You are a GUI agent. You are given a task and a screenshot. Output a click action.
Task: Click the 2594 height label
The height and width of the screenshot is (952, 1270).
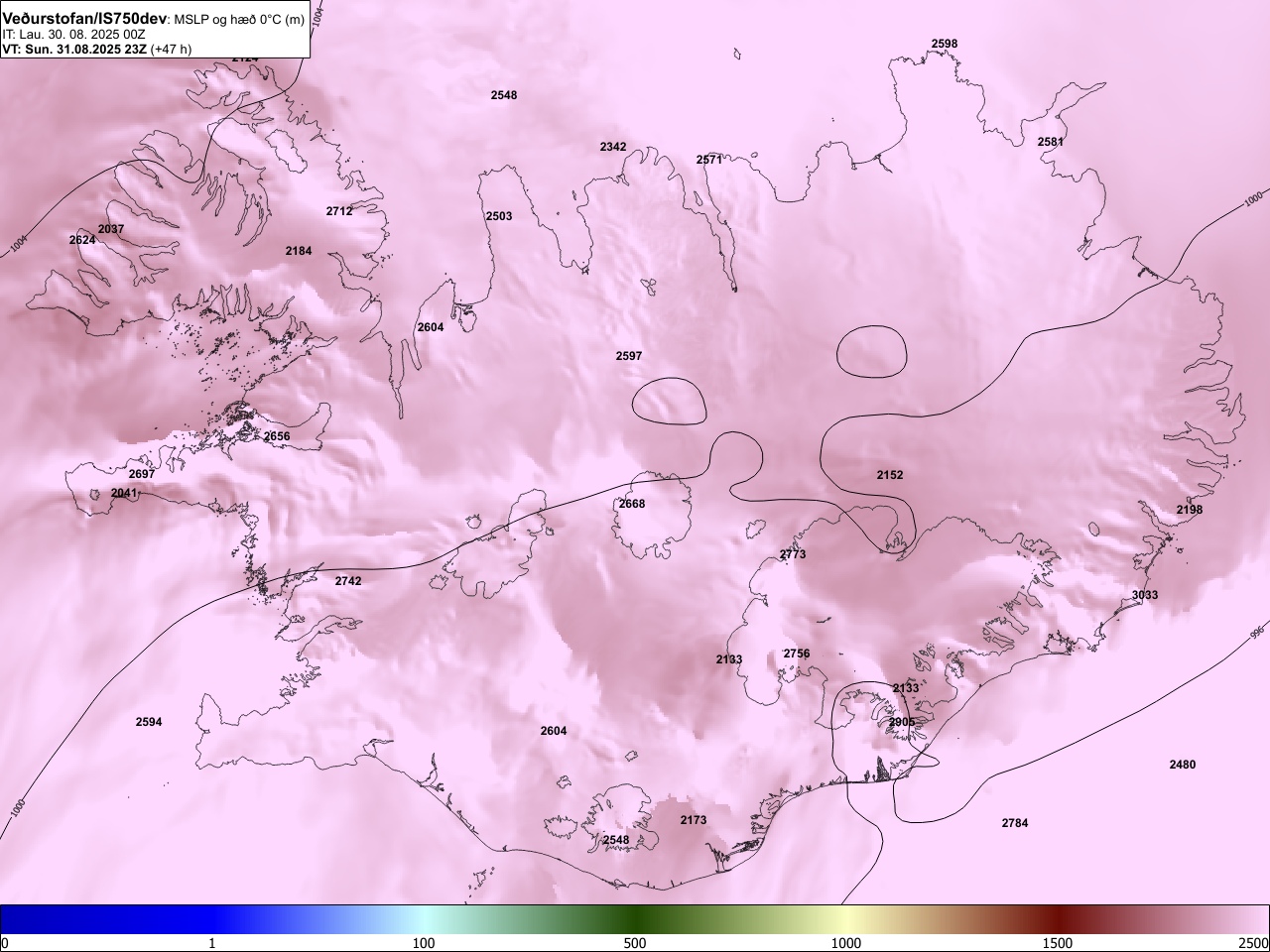(x=149, y=722)
